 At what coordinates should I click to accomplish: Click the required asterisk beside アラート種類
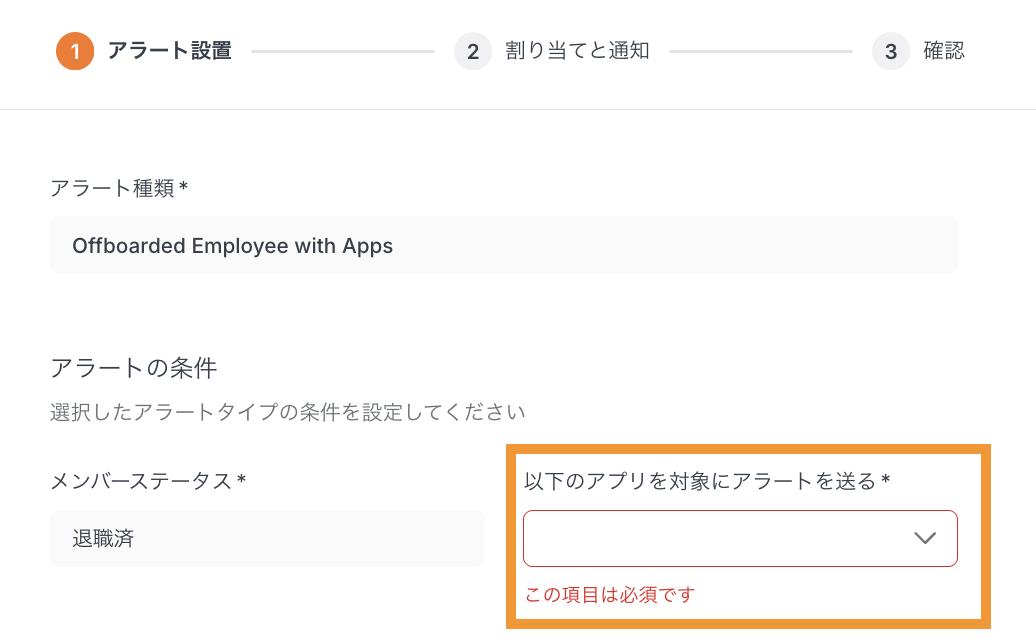point(184,187)
